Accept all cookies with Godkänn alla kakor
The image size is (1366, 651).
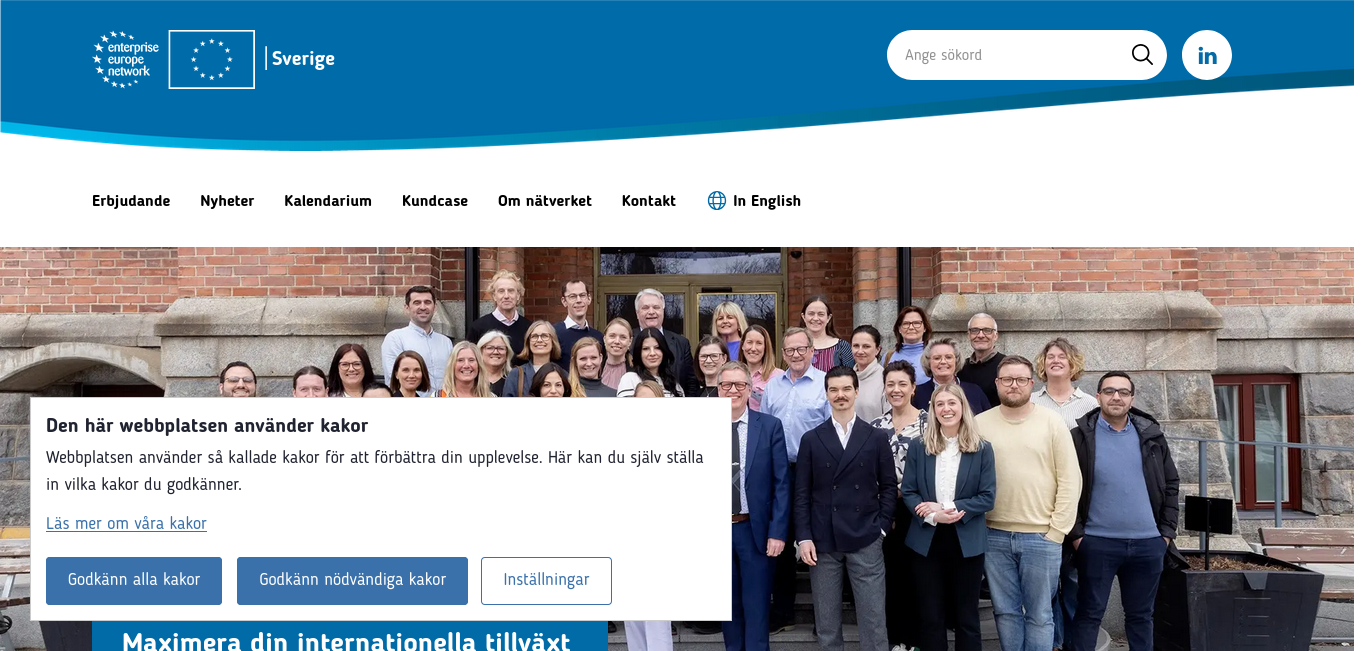[134, 581]
